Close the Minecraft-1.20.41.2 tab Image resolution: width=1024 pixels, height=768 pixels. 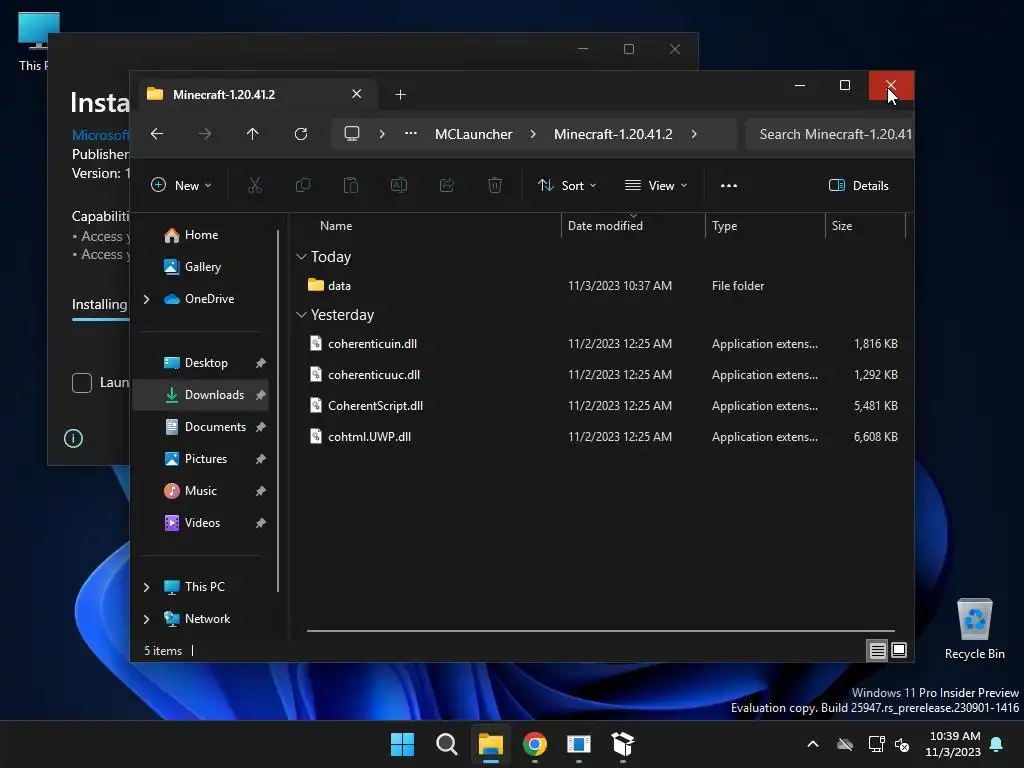pyautogui.click(x=357, y=94)
